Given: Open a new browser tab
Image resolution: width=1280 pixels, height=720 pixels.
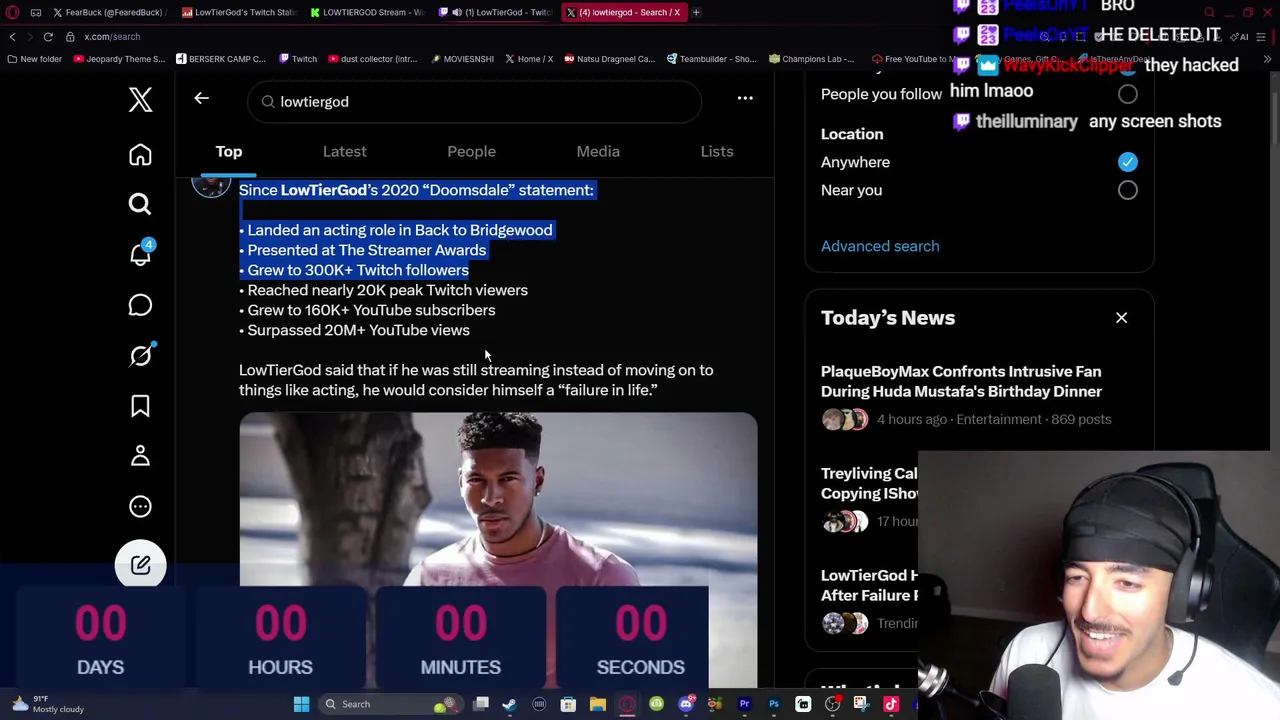Looking at the screenshot, I should coord(697,12).
